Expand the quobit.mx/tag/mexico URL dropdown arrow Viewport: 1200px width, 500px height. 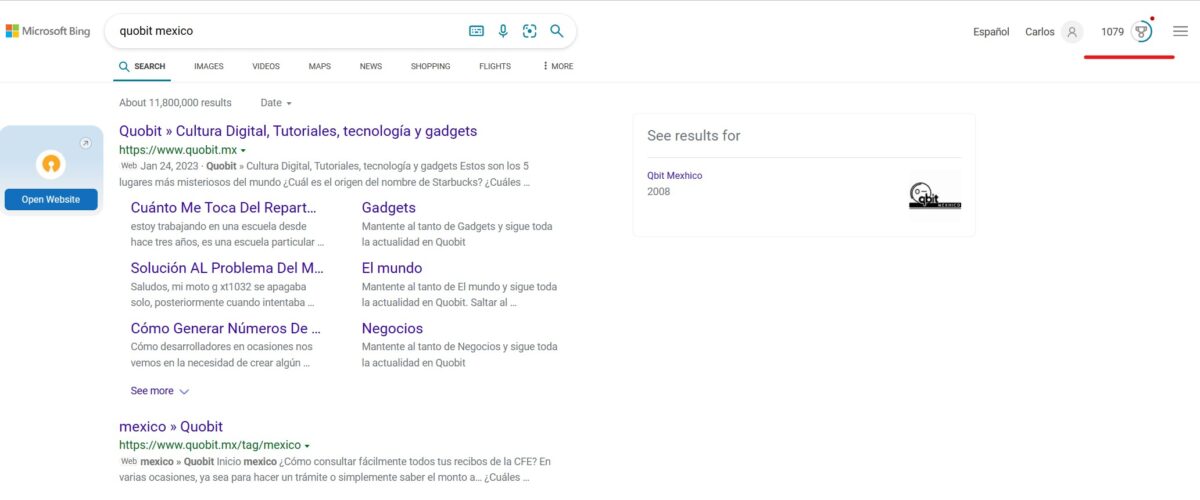(307, 446)
